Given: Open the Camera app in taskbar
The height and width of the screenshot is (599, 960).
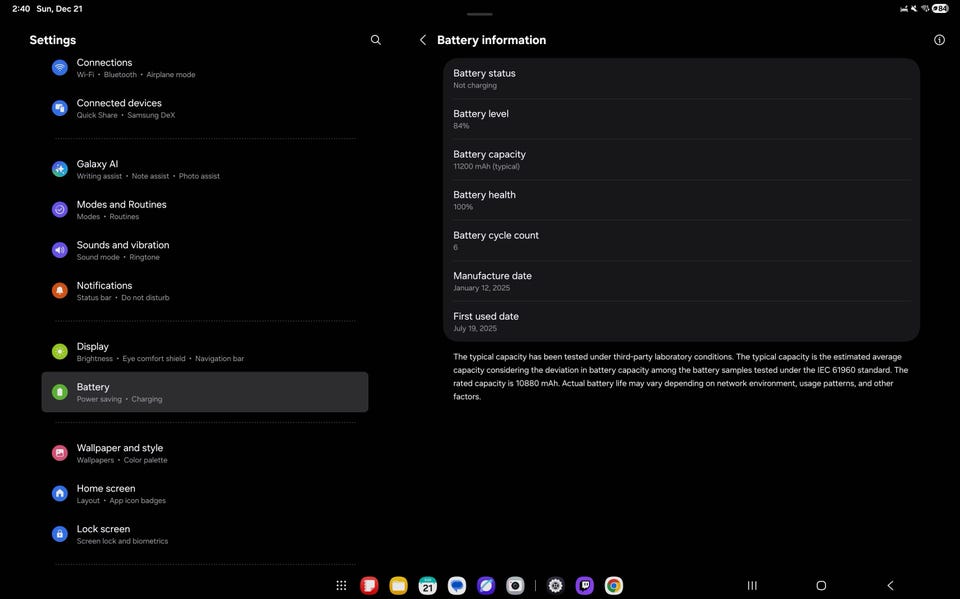Looking at the screenshot, I should pos(515,586).
